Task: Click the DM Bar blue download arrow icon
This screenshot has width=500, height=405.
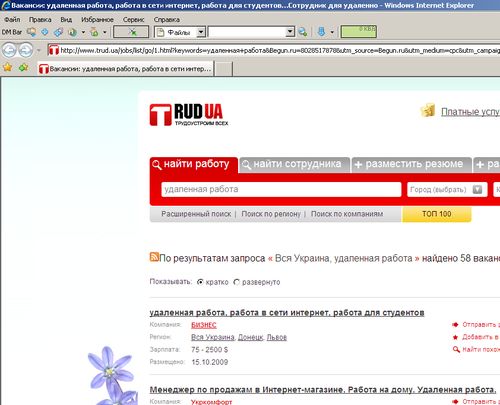Action: tap(321, 32)
